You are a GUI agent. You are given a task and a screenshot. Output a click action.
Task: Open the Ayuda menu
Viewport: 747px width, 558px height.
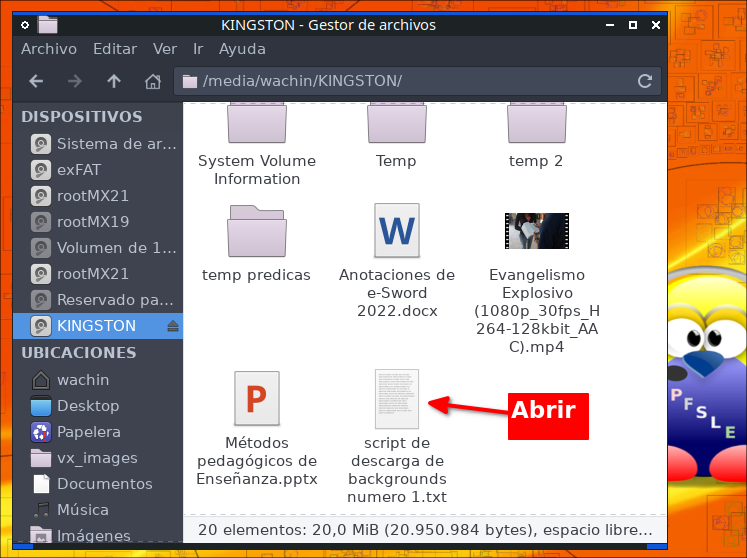tap(242, 49)
